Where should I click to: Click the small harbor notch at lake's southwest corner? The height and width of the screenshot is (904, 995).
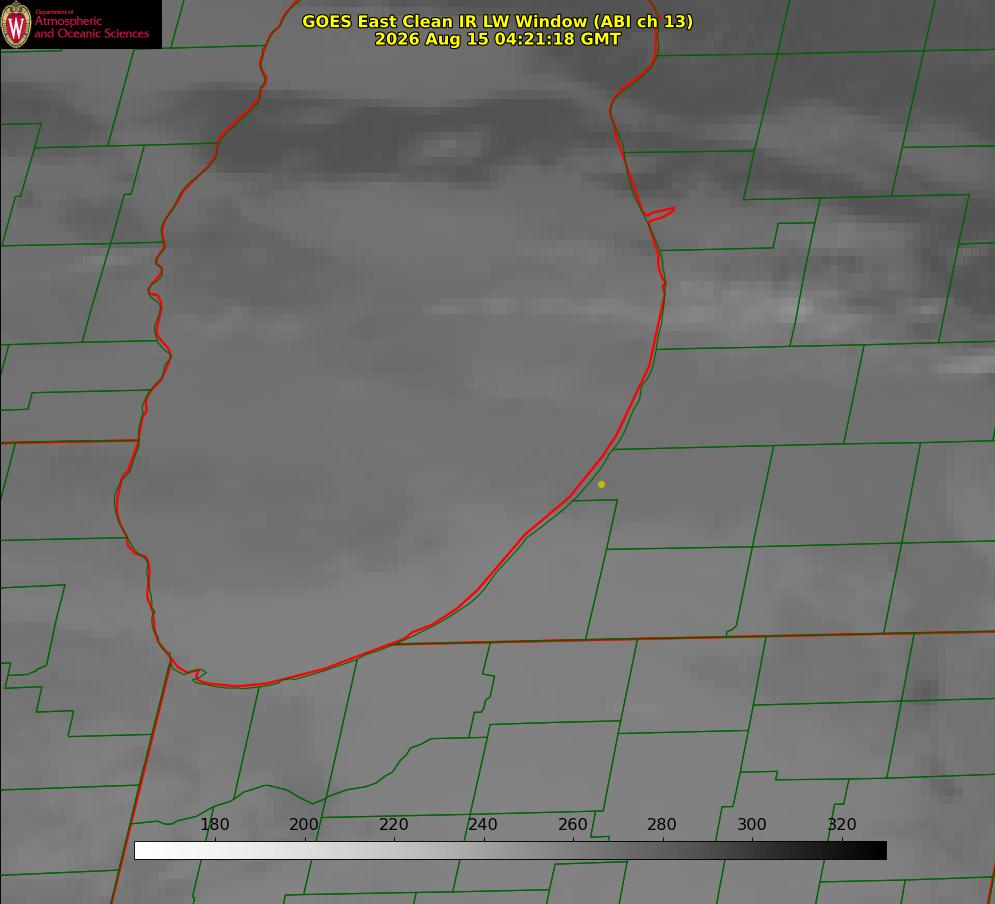tap(198, 674)
